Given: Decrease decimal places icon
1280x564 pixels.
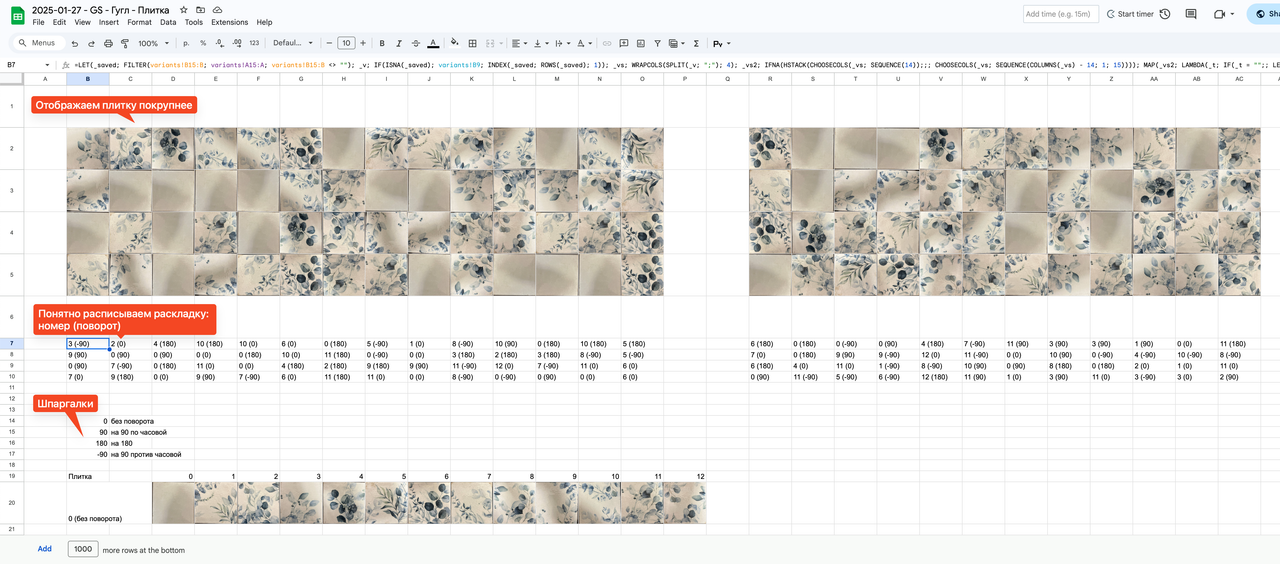Looking at the screenshot, I should pos(220,43).
